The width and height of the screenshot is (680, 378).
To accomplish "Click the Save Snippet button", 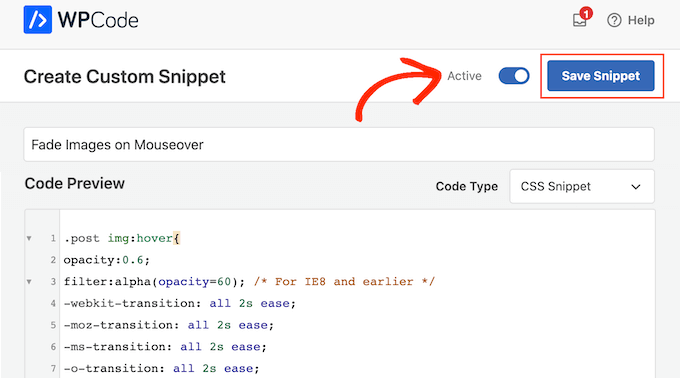I will tap(601, 76).
